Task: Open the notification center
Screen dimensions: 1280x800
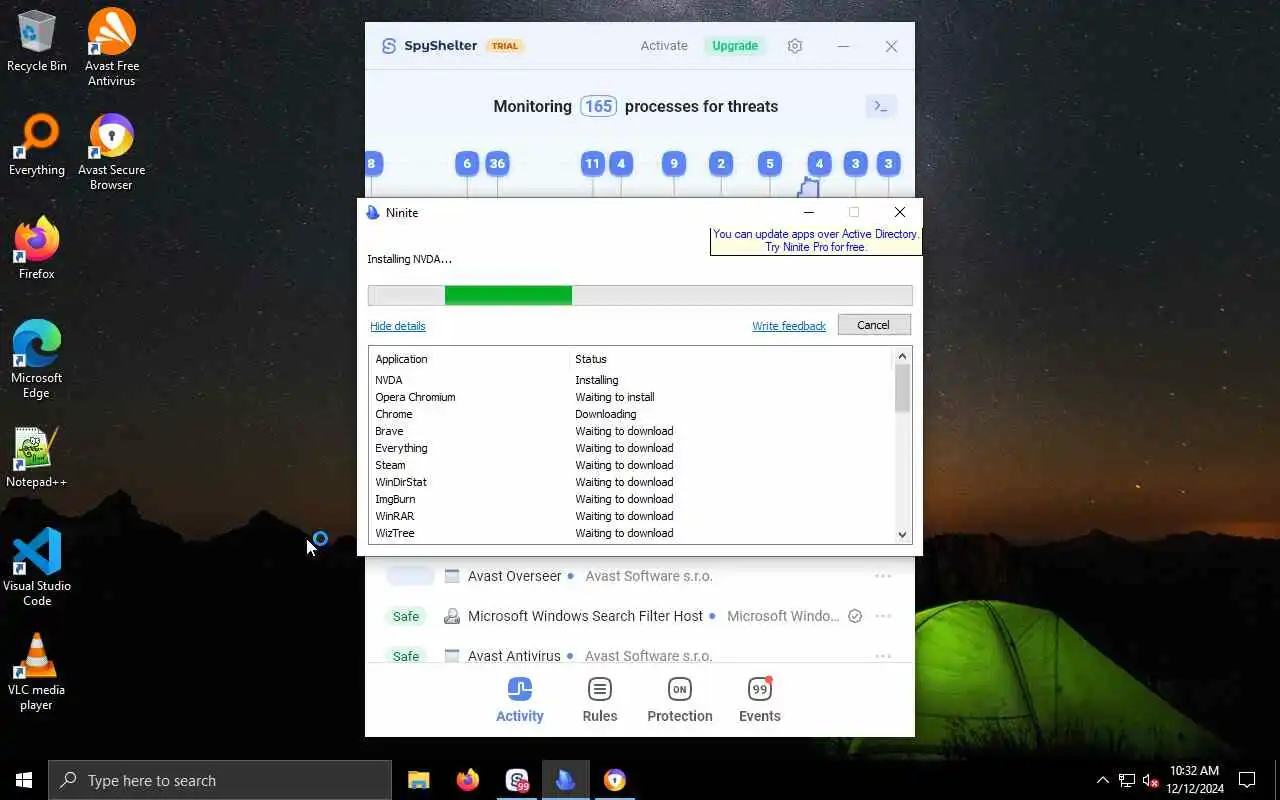Action: [1247, 780]
